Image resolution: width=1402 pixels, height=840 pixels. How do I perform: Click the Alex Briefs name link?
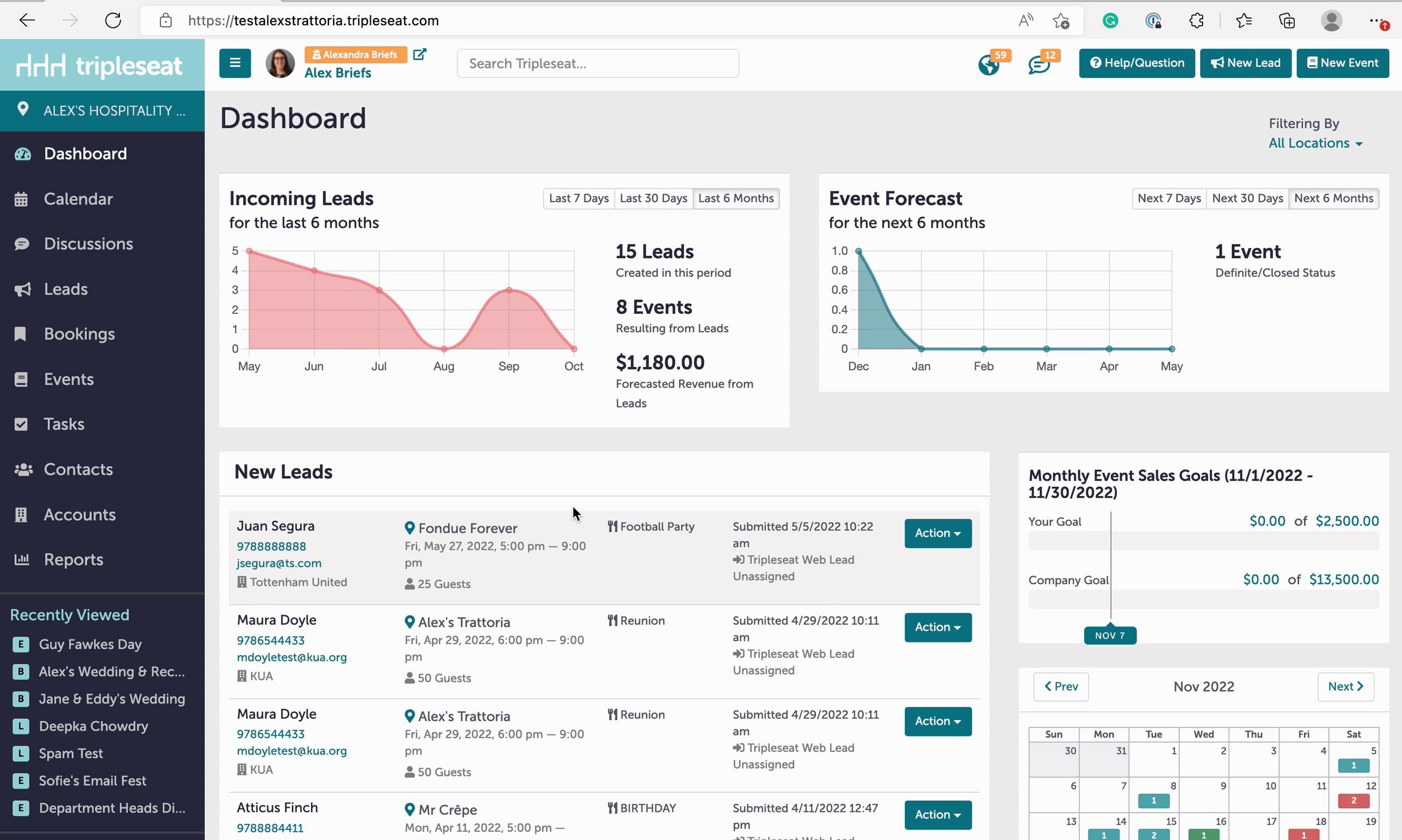point(338,72)
